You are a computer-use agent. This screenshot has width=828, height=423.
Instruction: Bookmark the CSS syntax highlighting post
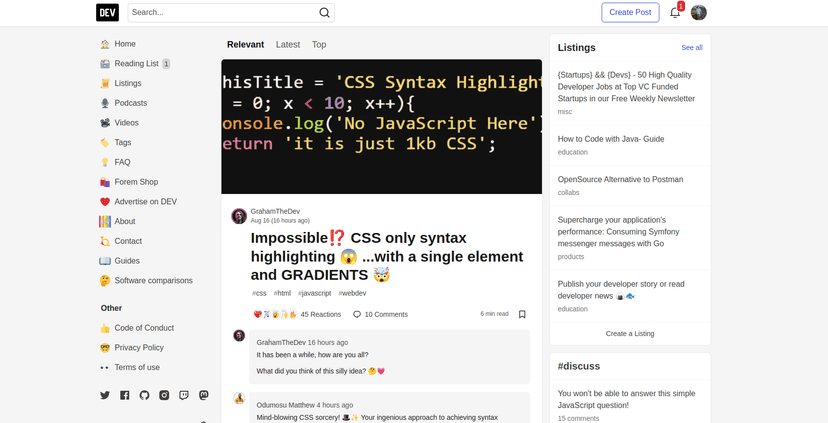pos(522,314)
